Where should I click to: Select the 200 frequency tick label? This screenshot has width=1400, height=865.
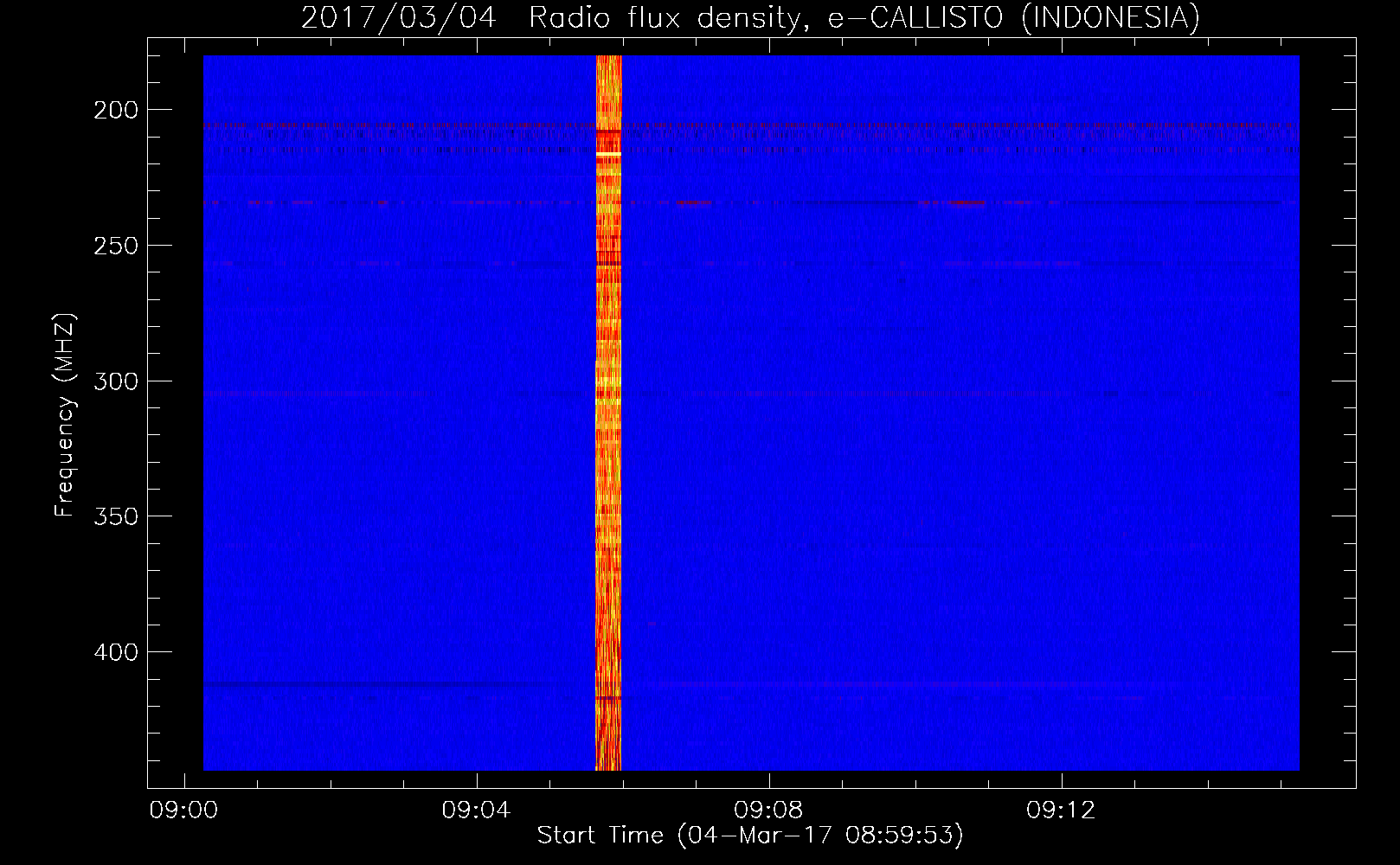click(x=116, y=110)
